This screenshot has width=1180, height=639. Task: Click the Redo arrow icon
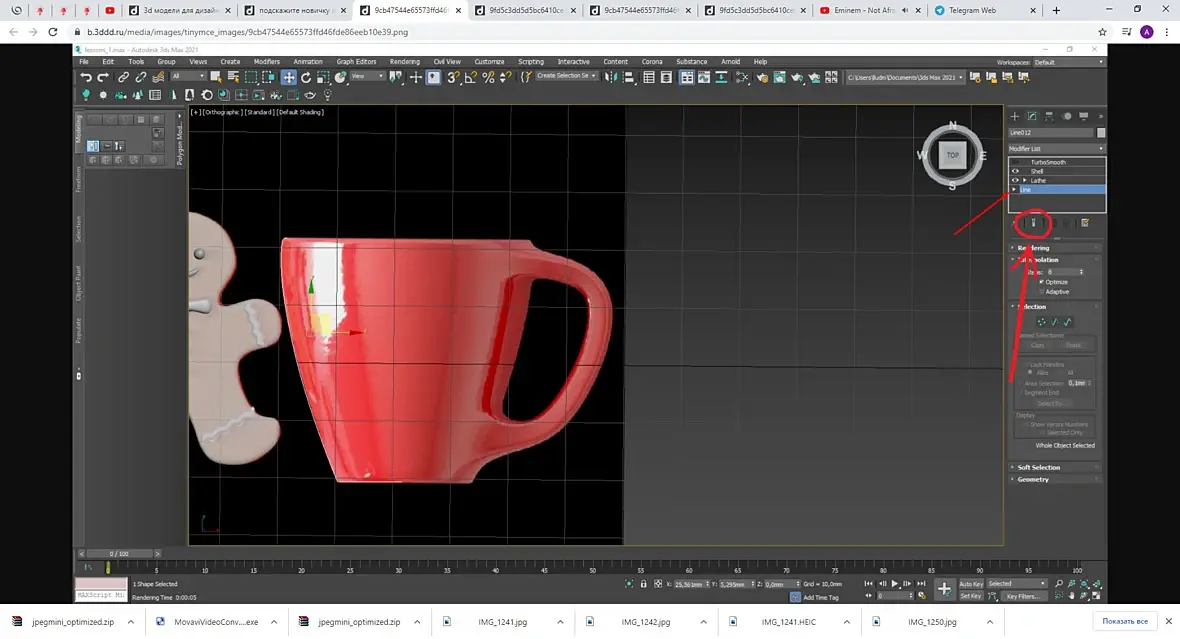coord(102,77)
